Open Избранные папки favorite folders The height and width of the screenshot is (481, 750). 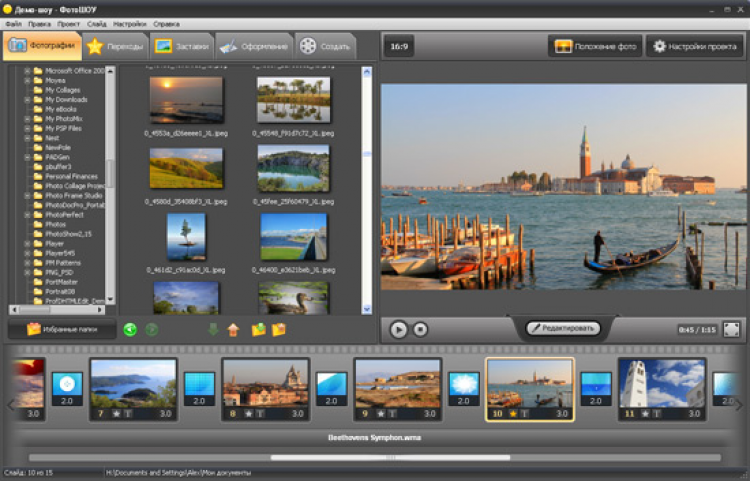(x=62, y=329)
